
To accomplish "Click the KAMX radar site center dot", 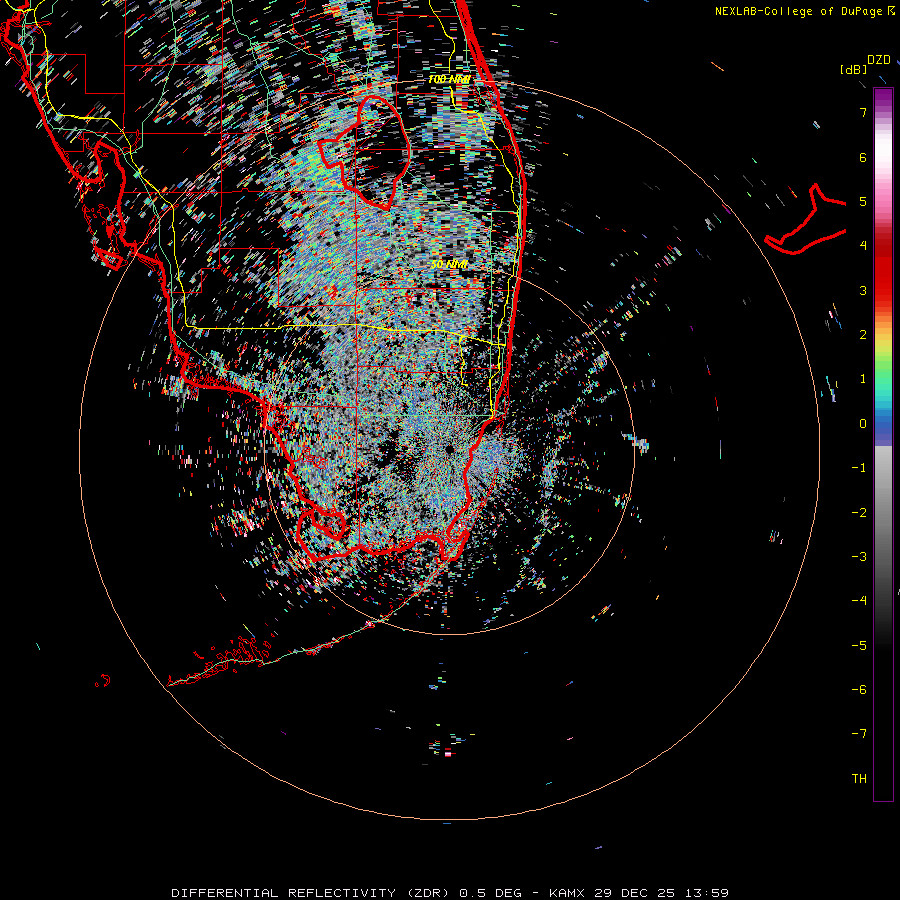I will click(x=449, y=448).
